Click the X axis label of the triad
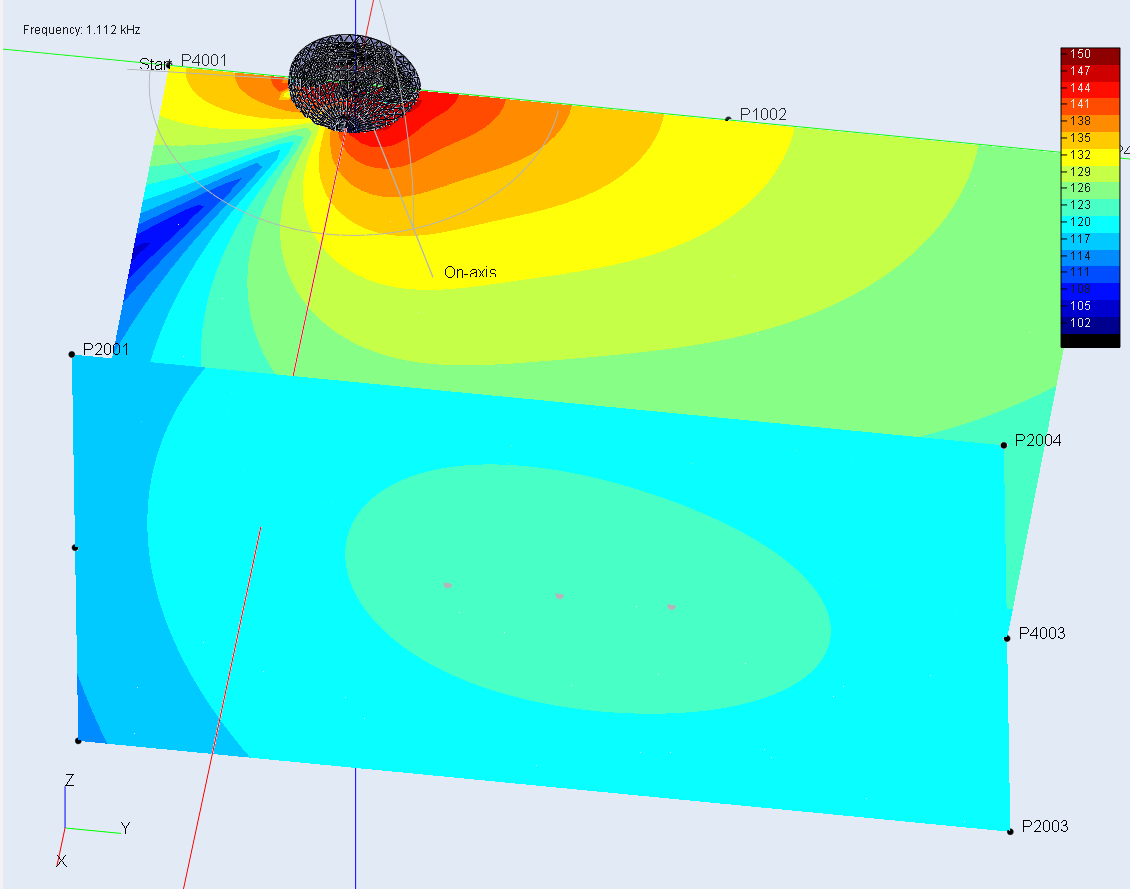Viewport: 1130px width, 889px height. click(62, 861)
